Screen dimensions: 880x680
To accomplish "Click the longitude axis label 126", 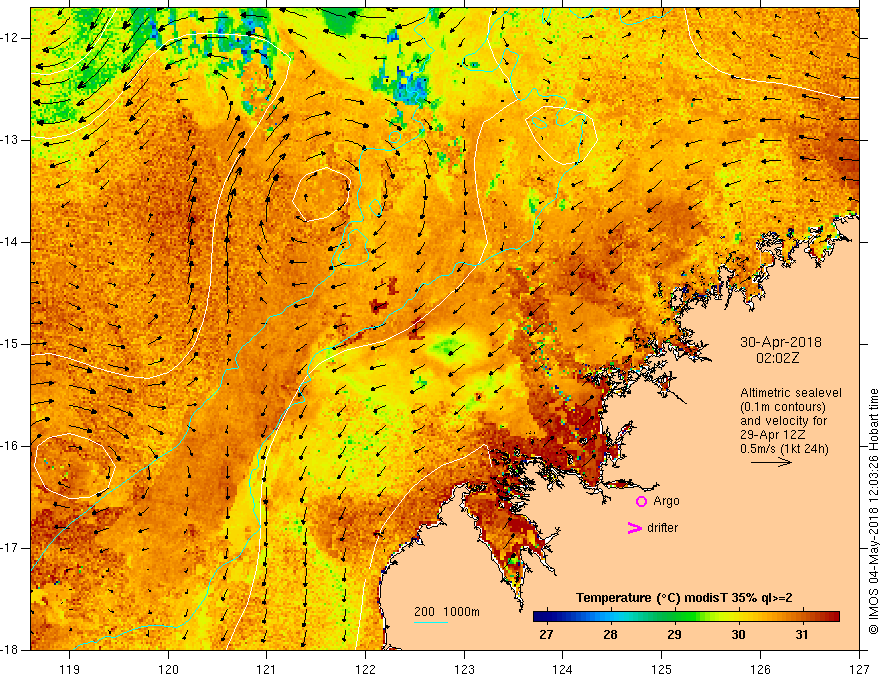I will tap(760, 669).
